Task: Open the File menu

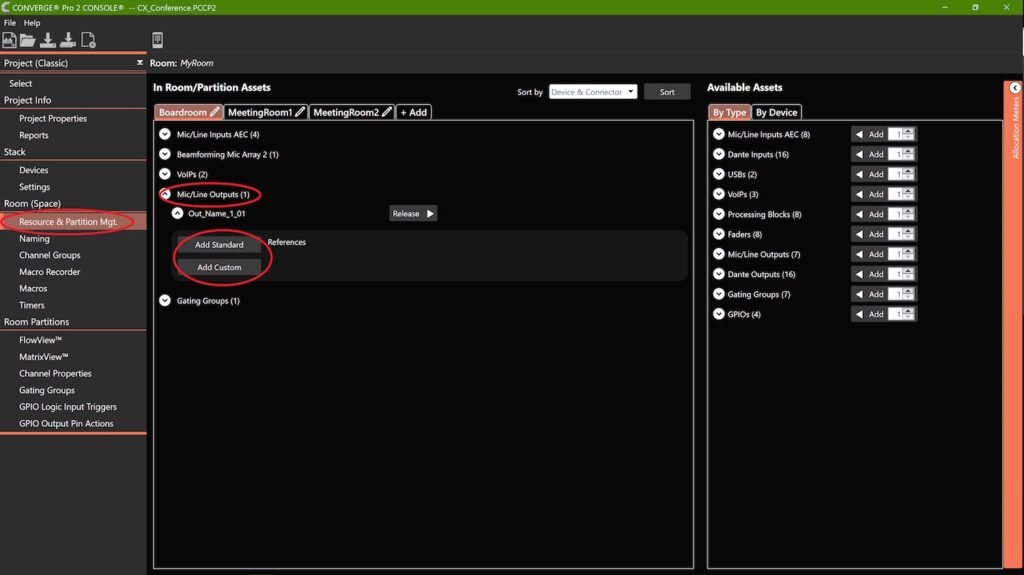Action: pos(10,22)
